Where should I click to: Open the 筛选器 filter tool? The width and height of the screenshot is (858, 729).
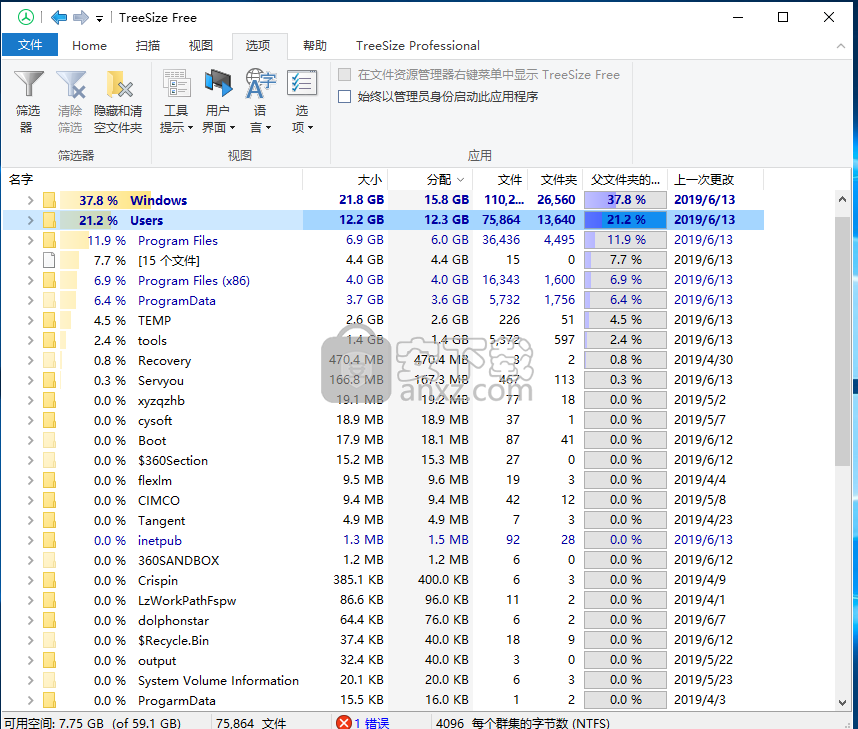(28, 102)
